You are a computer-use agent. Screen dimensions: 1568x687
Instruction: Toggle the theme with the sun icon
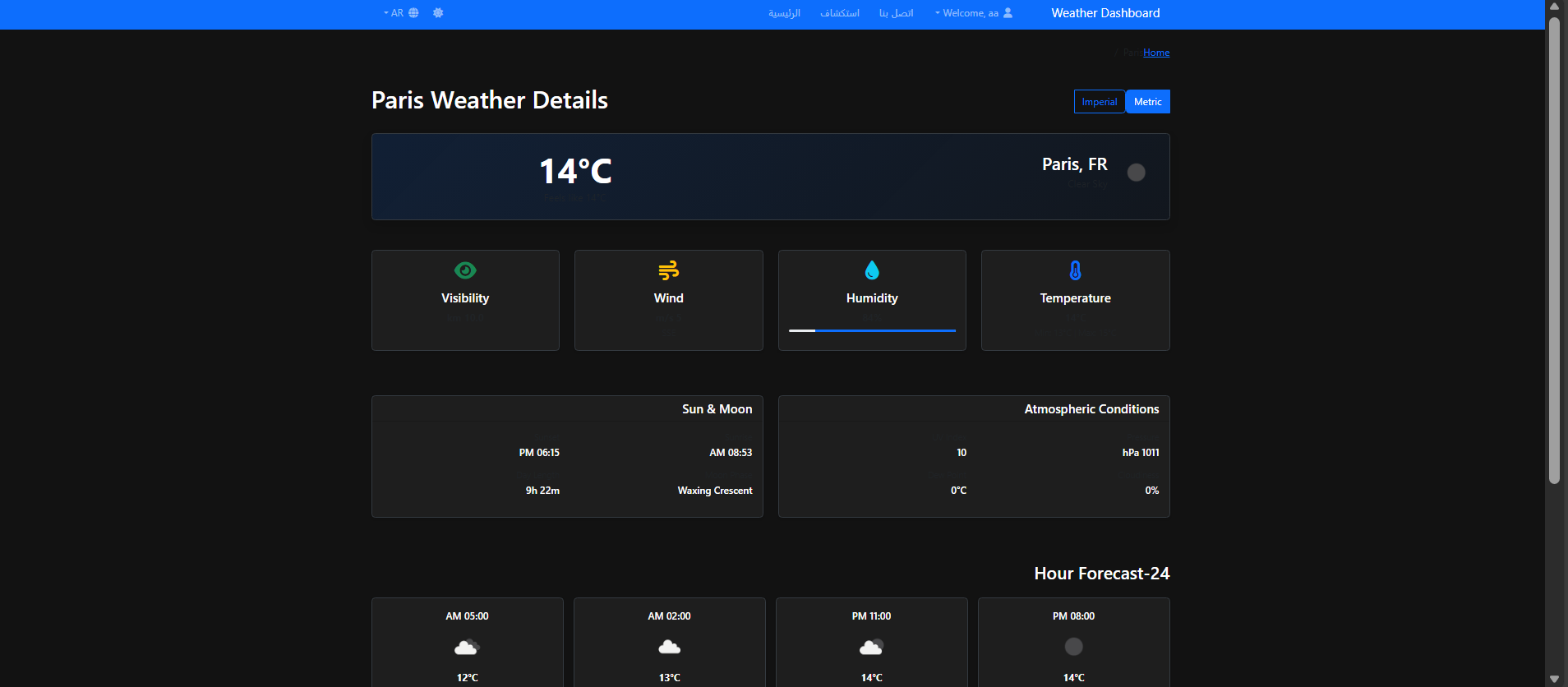point(438,13)
